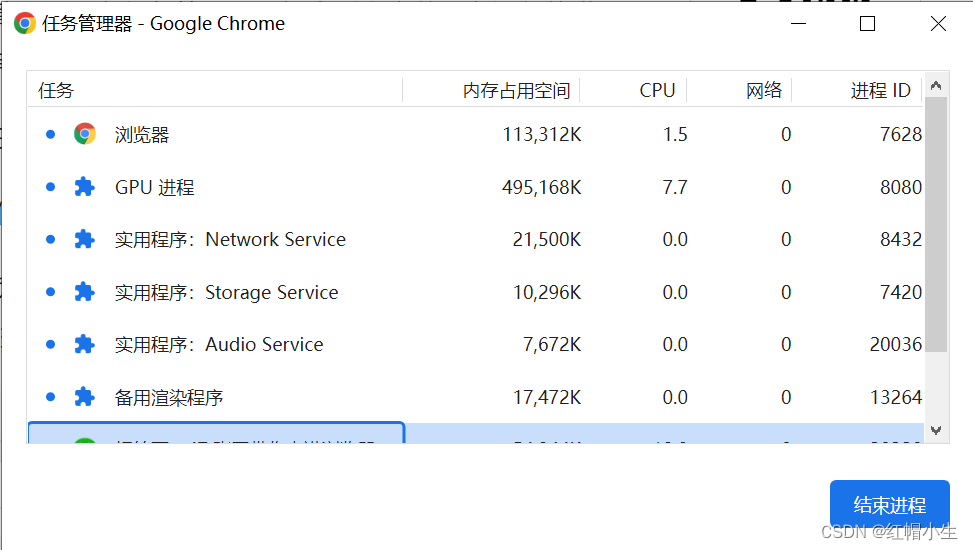Click the puzzle icon beside Network Service

pos(84,240)
